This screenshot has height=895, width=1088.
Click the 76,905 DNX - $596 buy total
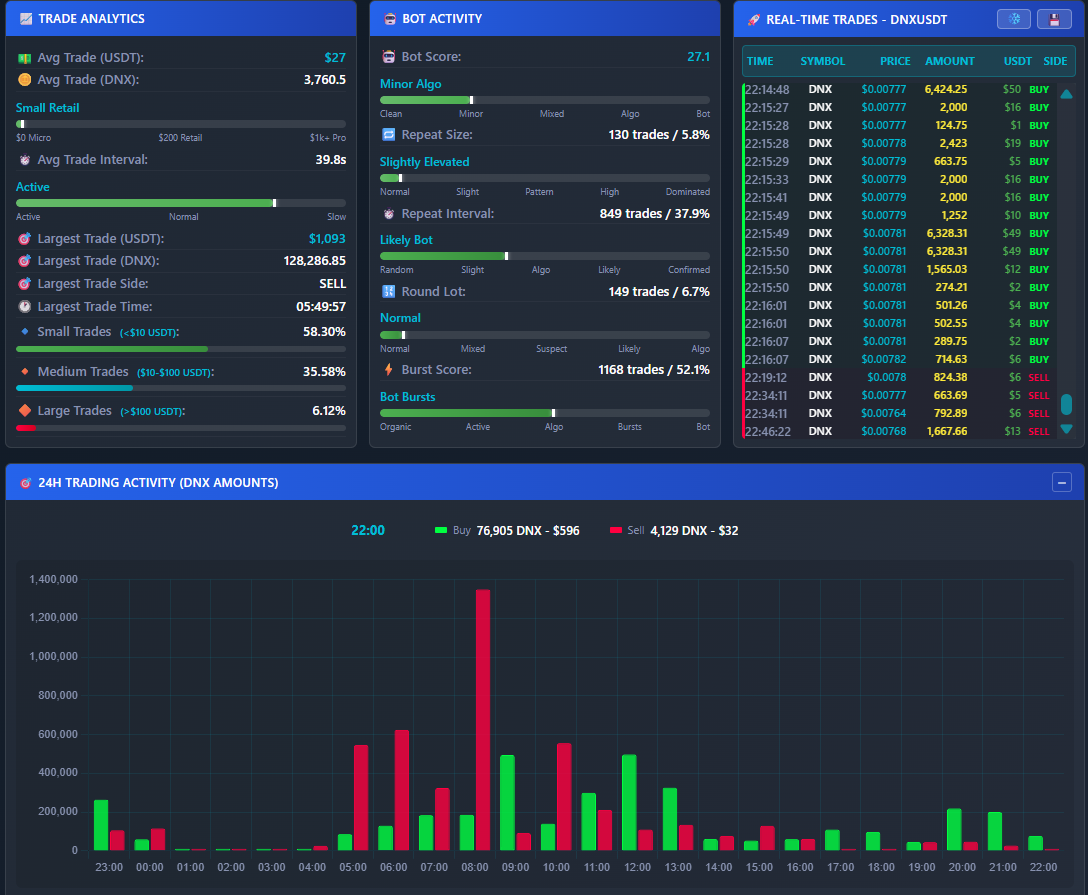coord(528,531)
